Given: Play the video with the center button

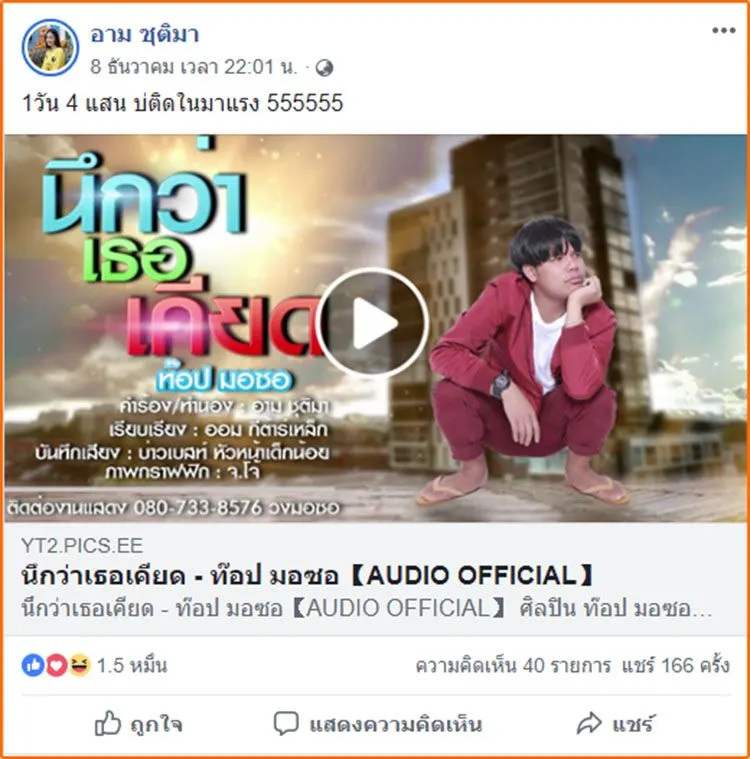Looking at the screenshot, I should click(x=372, y=323).
